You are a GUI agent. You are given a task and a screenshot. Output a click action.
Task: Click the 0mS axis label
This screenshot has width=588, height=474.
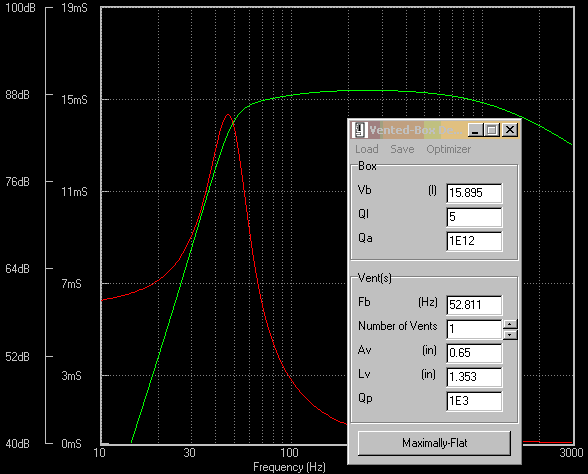tap(71, 444)
